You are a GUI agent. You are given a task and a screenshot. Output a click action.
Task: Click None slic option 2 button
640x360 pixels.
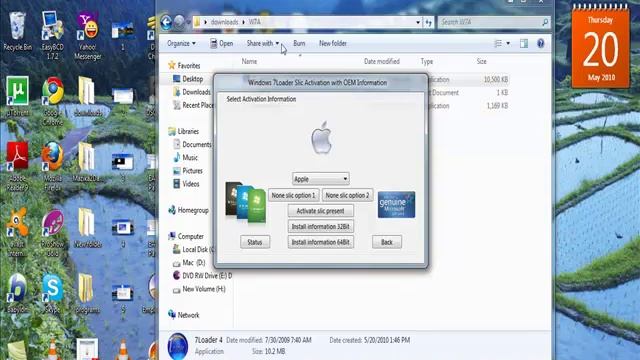(347, 196)
